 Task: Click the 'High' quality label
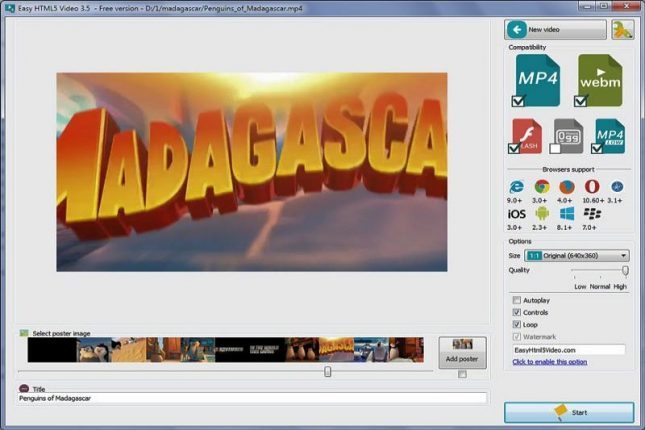[x=620, y=286]
